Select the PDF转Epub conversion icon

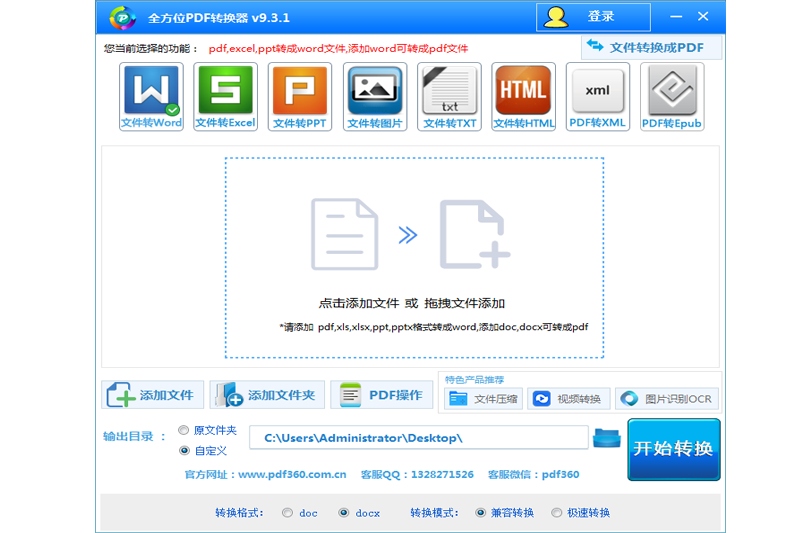click(672, 97)
